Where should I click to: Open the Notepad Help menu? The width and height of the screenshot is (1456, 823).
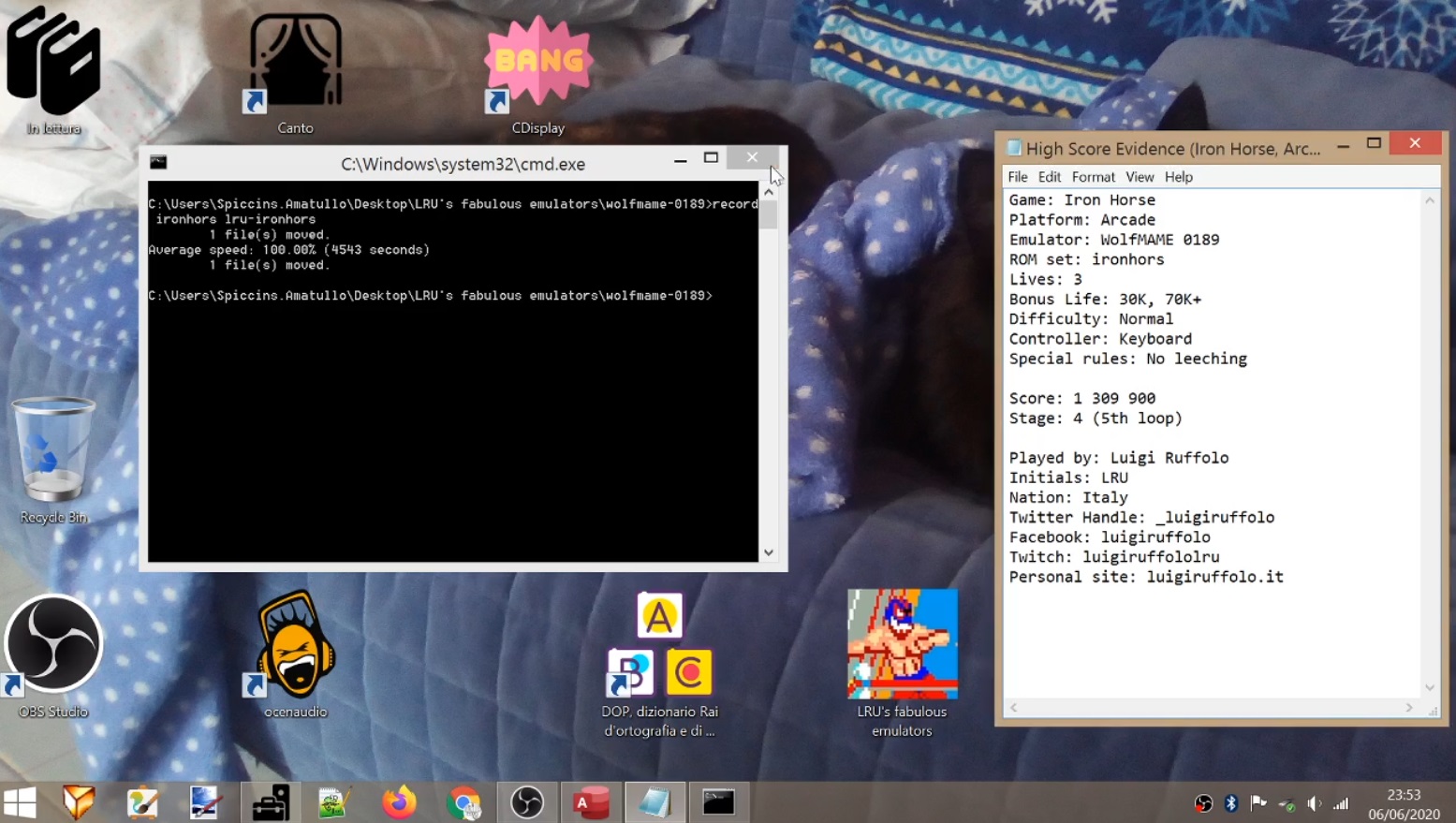[1178, 177]
